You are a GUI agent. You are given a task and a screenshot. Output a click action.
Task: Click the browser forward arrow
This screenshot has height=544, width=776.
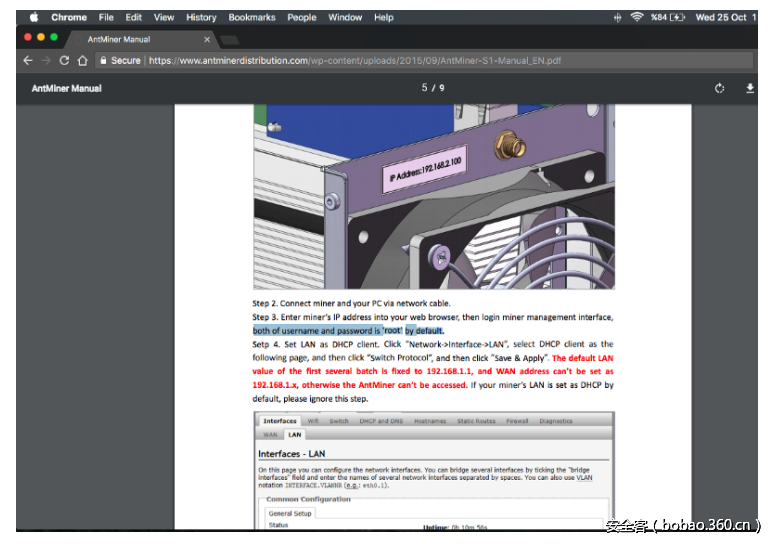click(x=46, y=61)
